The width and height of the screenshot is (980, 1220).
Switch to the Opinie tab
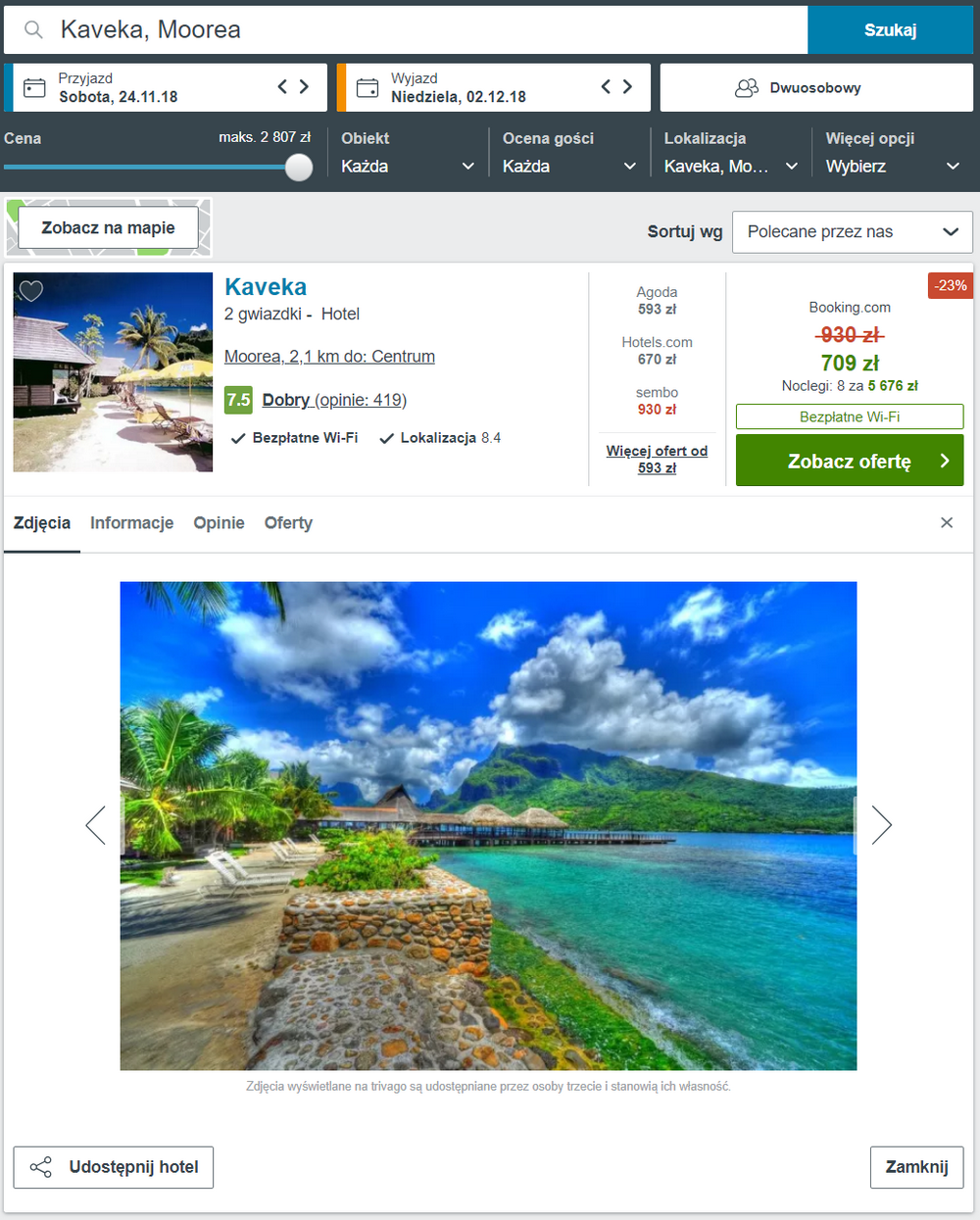(219, 523)
